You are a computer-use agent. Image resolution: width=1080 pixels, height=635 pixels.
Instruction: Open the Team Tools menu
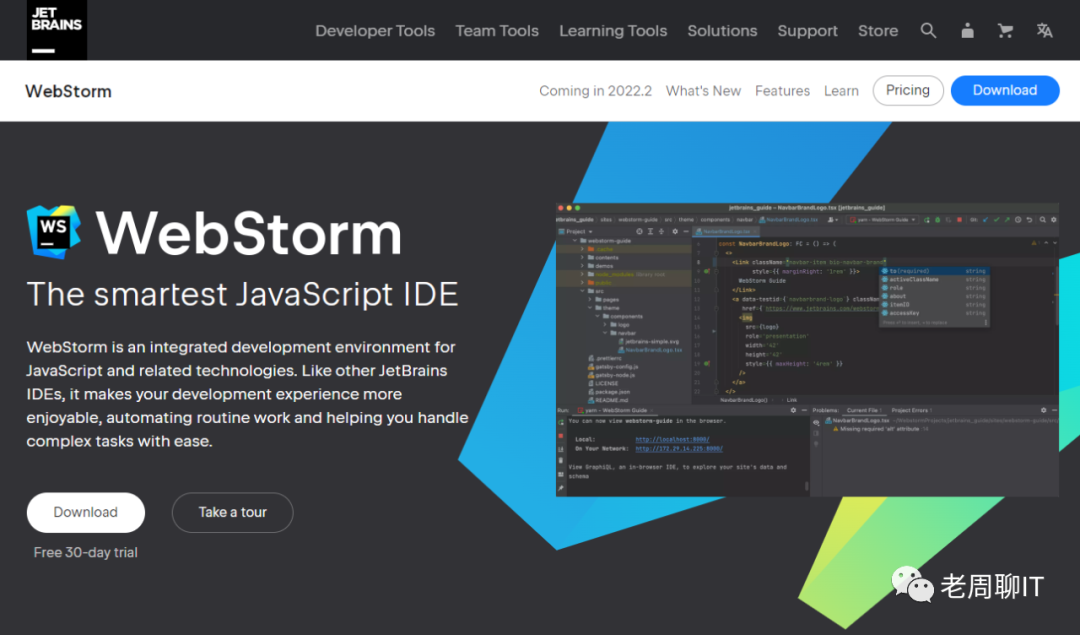(497, 31)
